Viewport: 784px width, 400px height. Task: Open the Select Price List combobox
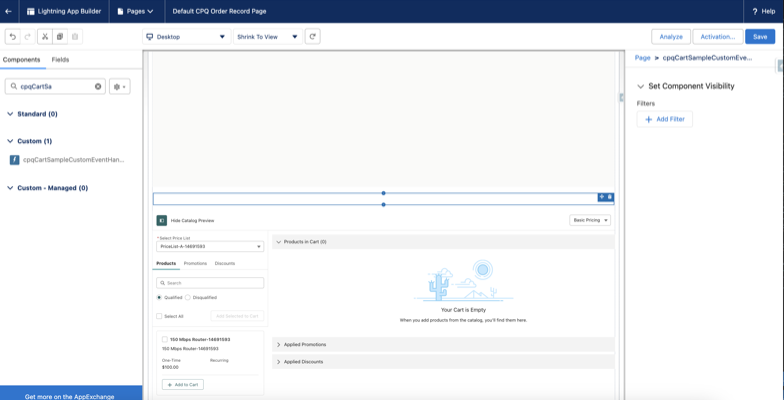click(210, 246)
